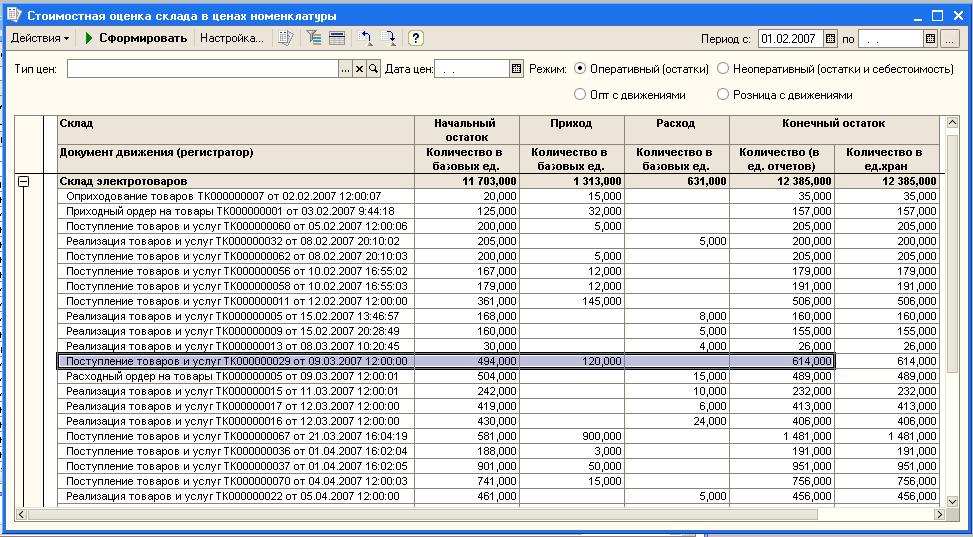Click the 1 481,000 Количество (в ед. отчетов) cell
The image size is (973, 537).
(782, 436)
